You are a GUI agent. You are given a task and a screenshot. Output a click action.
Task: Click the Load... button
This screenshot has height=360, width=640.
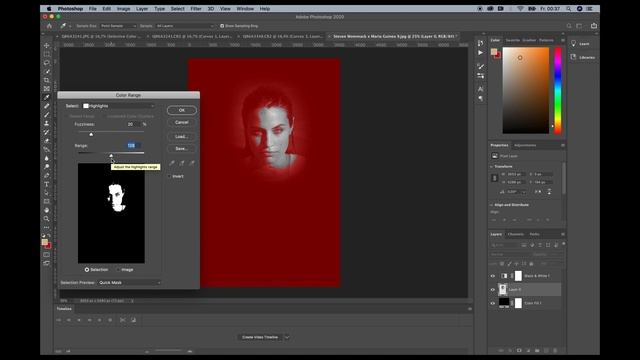(182, 136)
